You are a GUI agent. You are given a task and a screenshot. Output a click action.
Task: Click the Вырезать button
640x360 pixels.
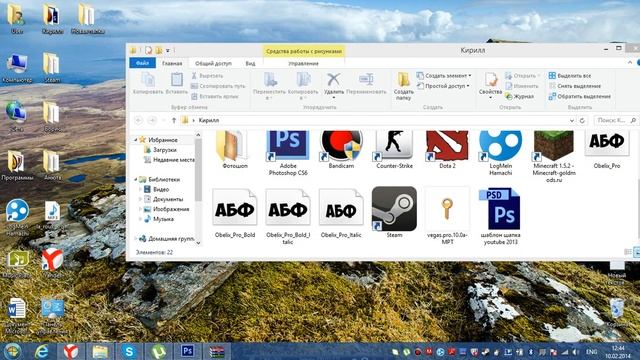pyautogui.click(x=207, y=76)
